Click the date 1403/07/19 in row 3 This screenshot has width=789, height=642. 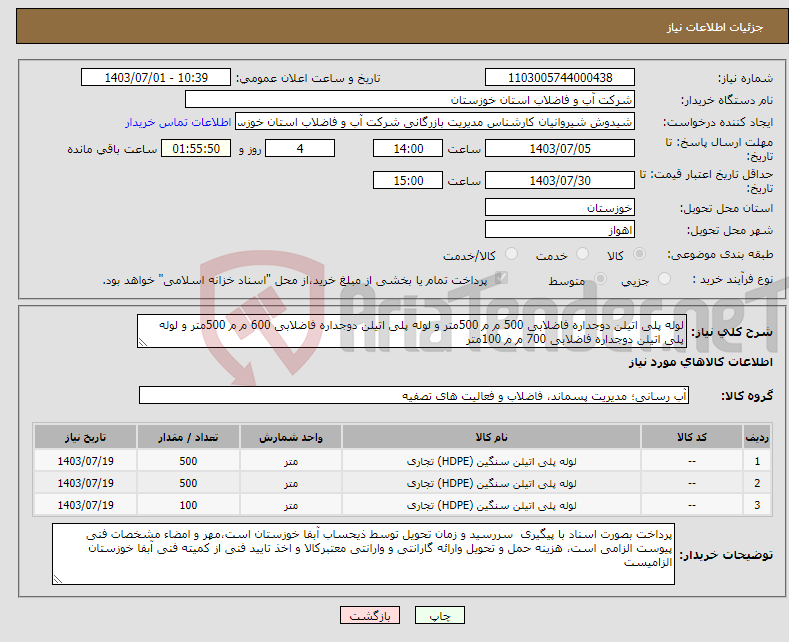coord(85,505)
